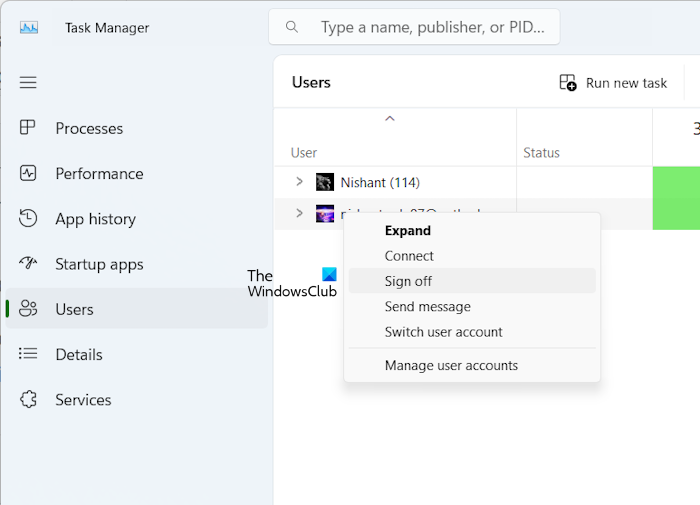This screenshot has height=505, width=700.
Task: Select the Nishant (114) user name
Action: pos(380,182)
